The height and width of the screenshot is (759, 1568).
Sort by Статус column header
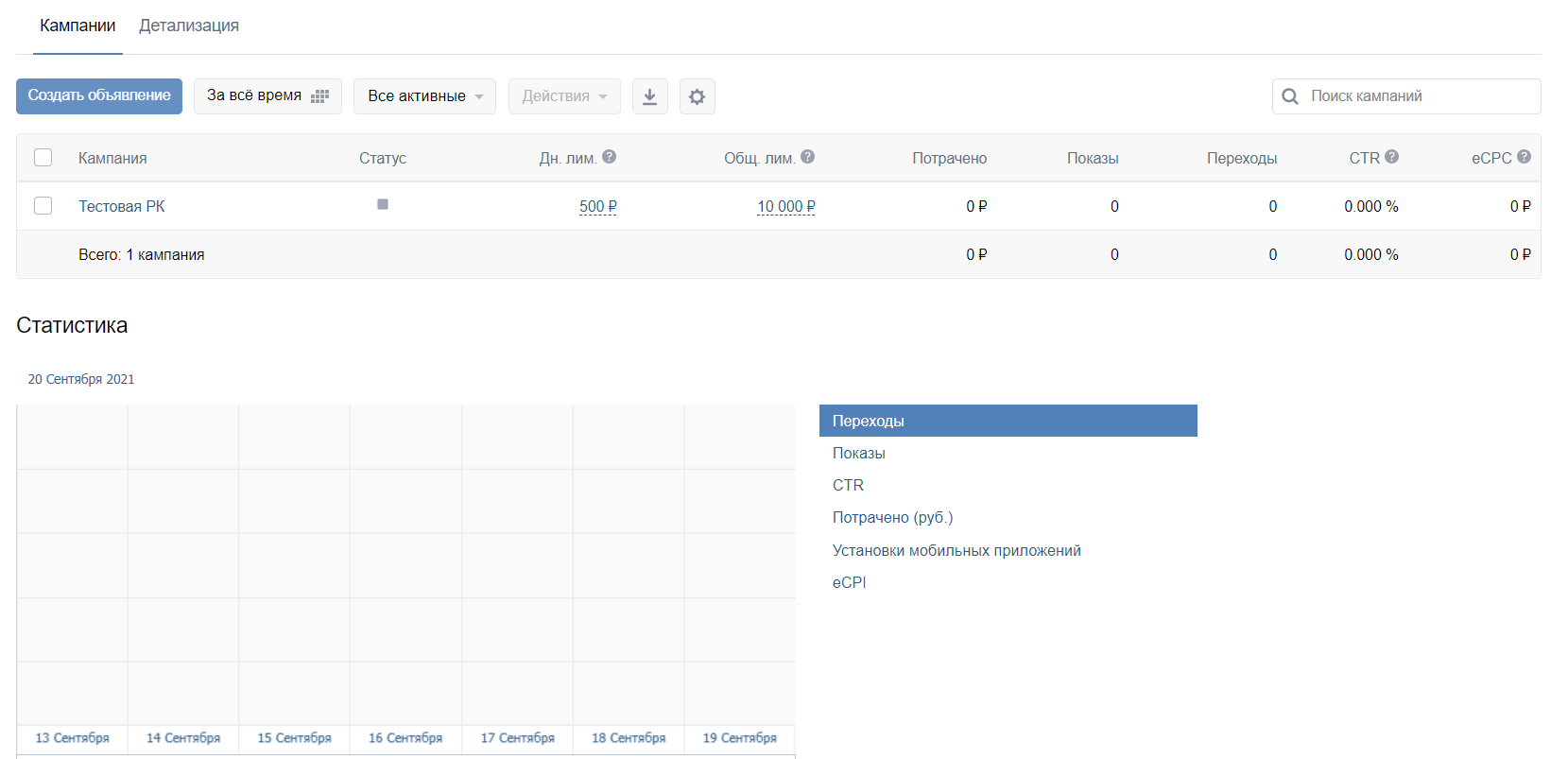(x=383, y=158)
